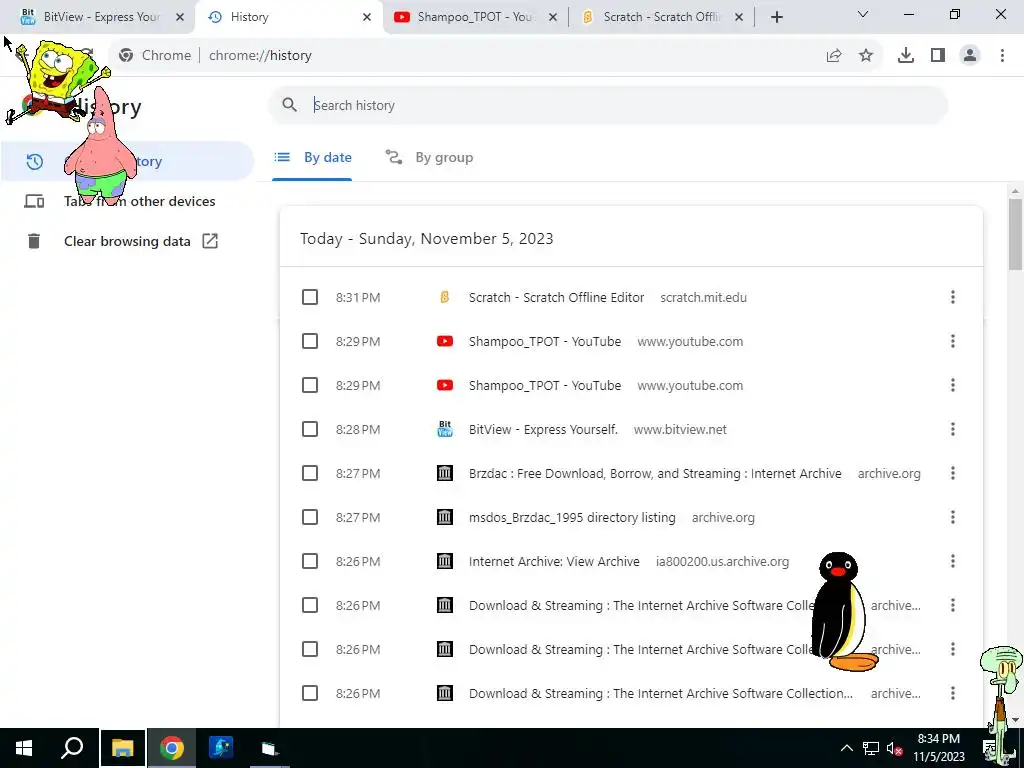Open Windows taskbar search
Viewport: 1024px width, 768px height.
pyautogui.click(x=72, y=748)
